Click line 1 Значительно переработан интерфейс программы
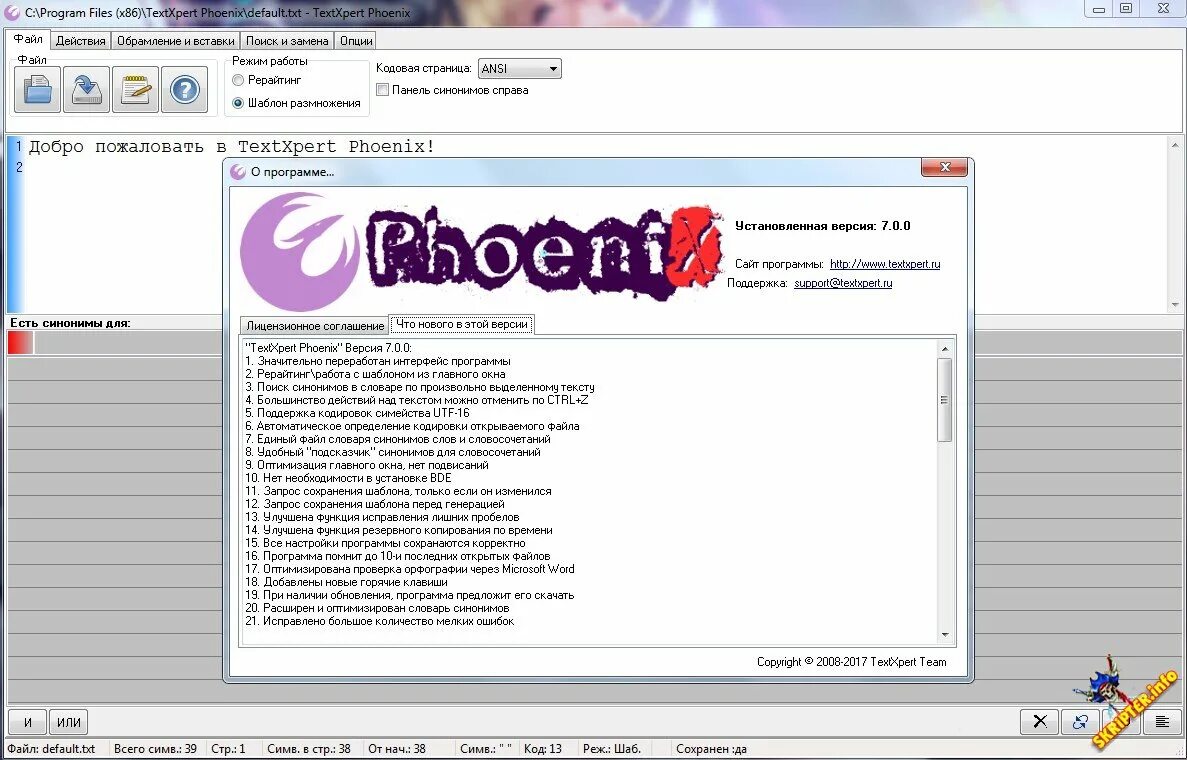This screenshot has height=760, width=1187. 378,361
